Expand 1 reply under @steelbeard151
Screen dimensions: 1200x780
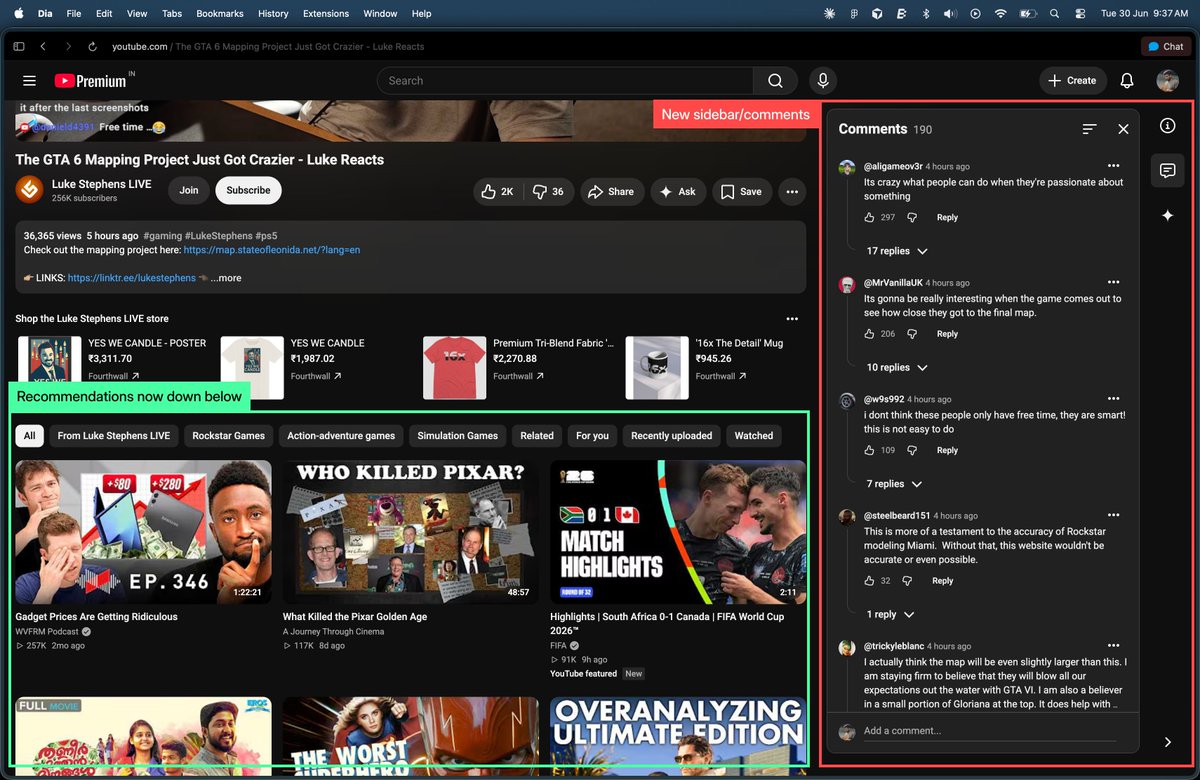tap(890, 614)
